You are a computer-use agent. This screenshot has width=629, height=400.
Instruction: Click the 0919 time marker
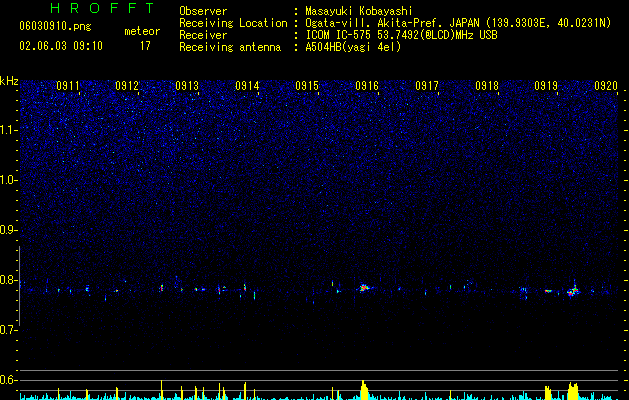[546, 86]
